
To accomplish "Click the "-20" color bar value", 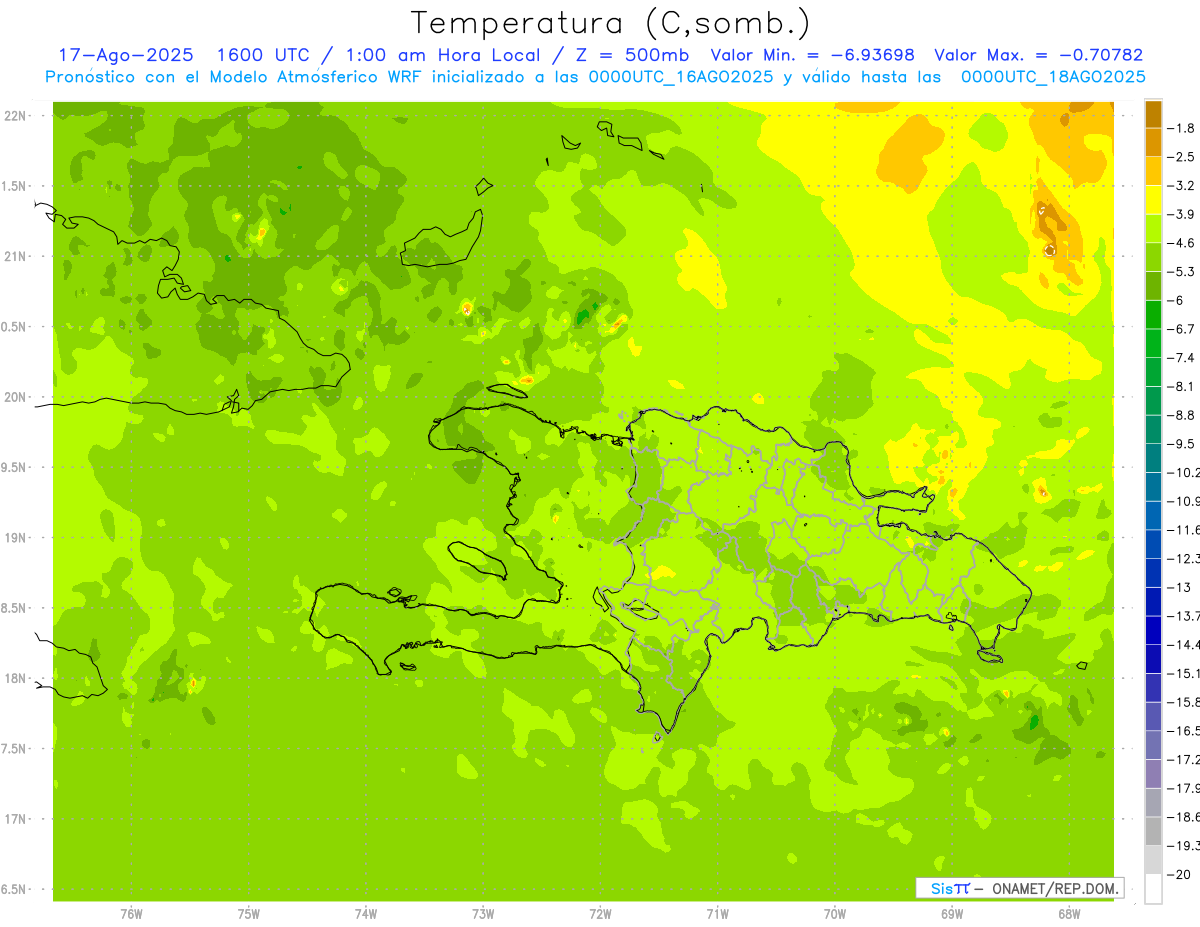I will pos(1179,875).
